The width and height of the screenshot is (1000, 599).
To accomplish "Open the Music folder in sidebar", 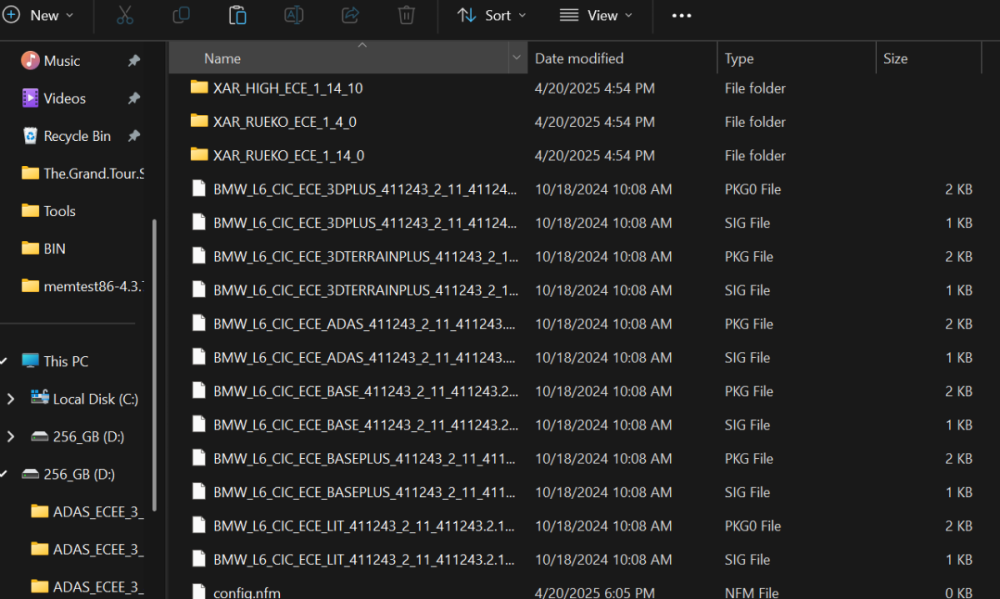I will point(61,61).
